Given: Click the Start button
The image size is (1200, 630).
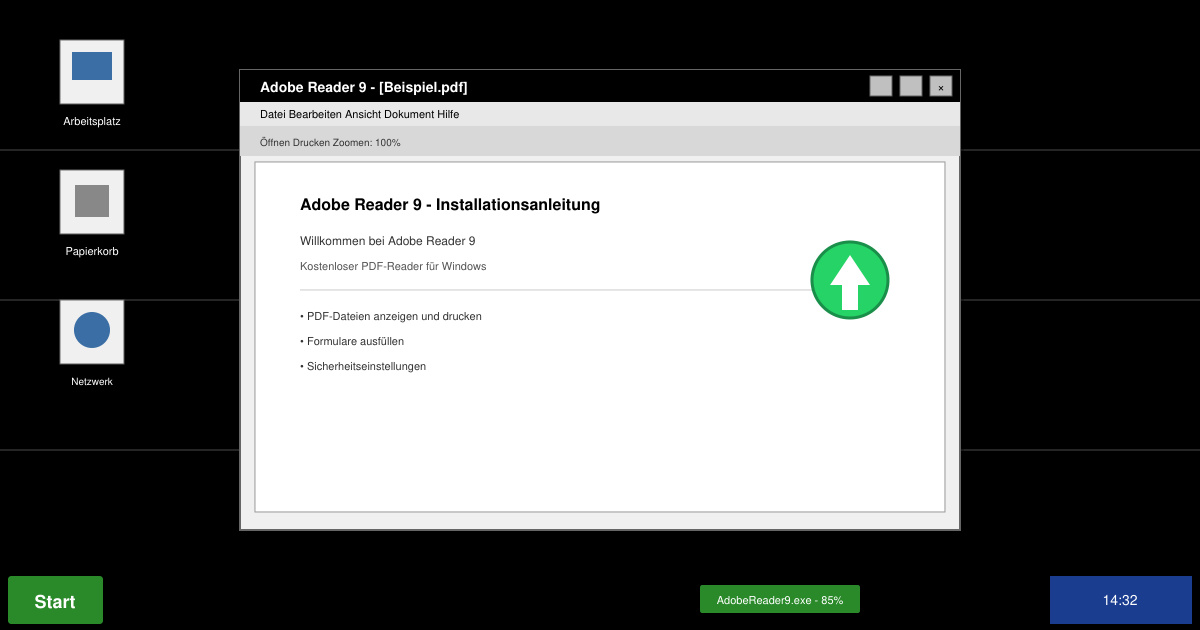Looking at the screenshot, I should point(55,600).
